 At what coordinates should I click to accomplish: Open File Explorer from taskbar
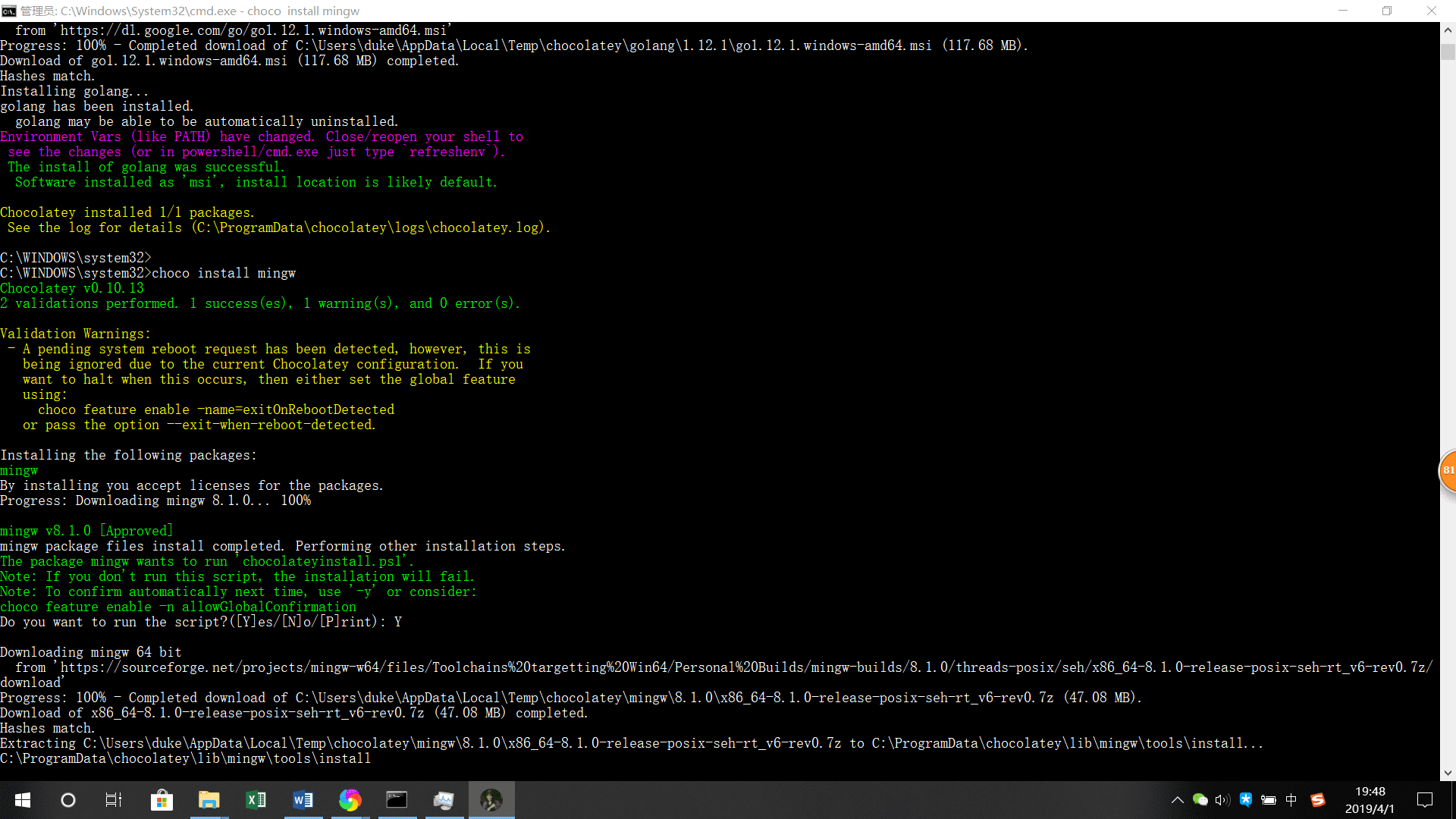tap(208, 799)
